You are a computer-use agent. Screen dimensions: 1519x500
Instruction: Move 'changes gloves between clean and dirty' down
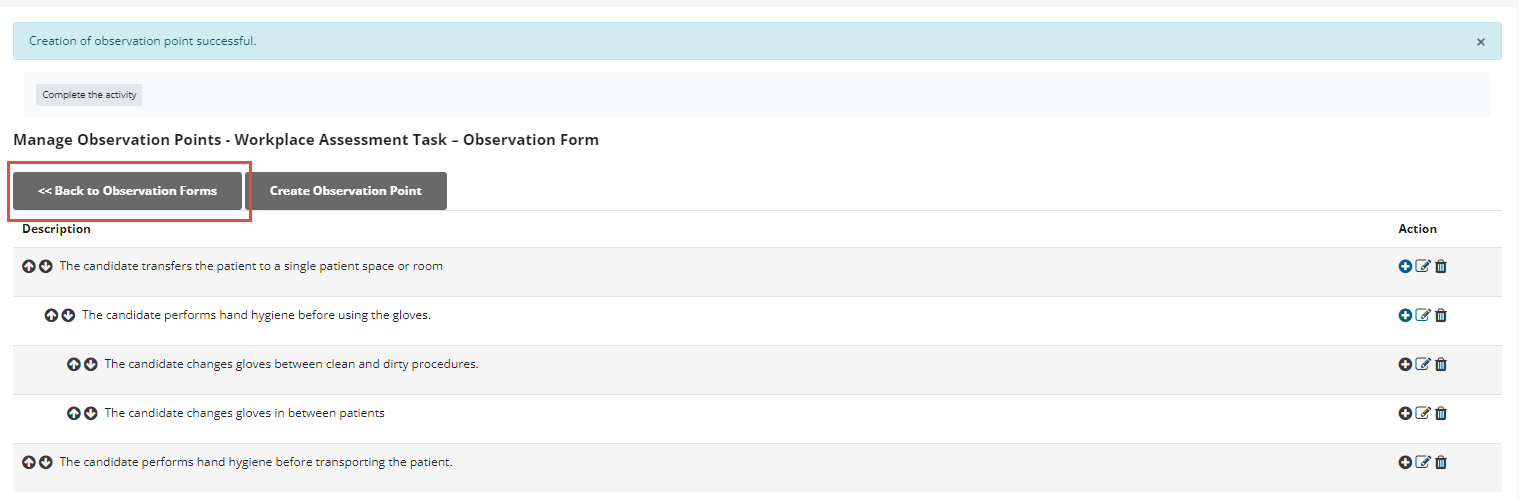pos(91,365)
